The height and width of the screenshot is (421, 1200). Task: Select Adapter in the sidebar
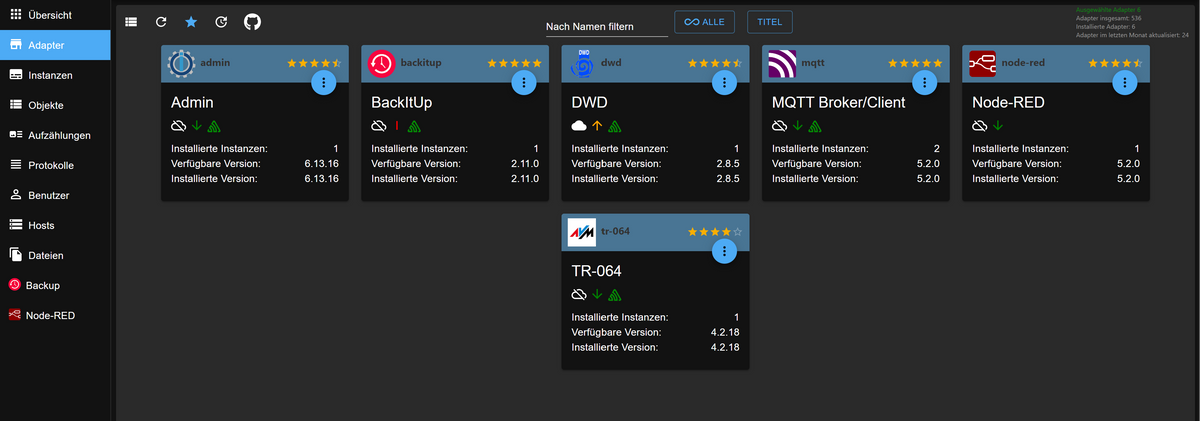[55, 45]
